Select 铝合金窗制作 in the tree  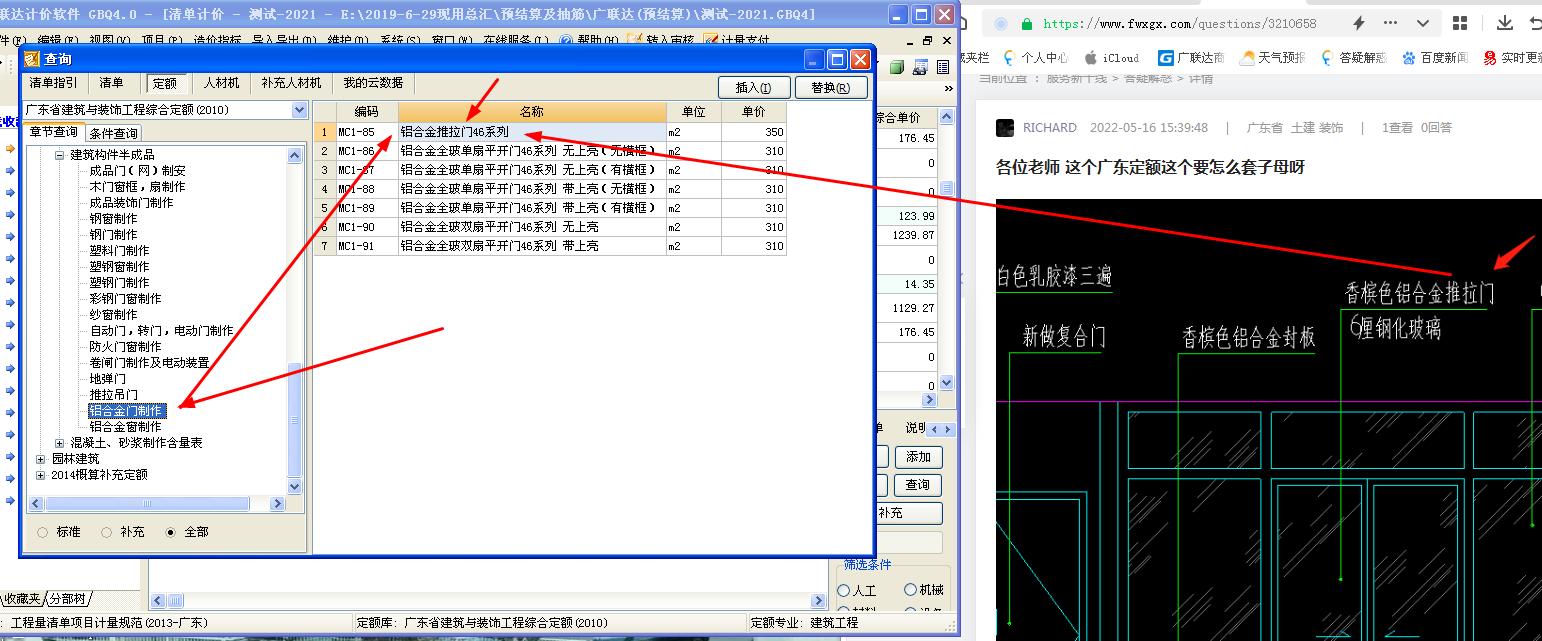(125, 427)
